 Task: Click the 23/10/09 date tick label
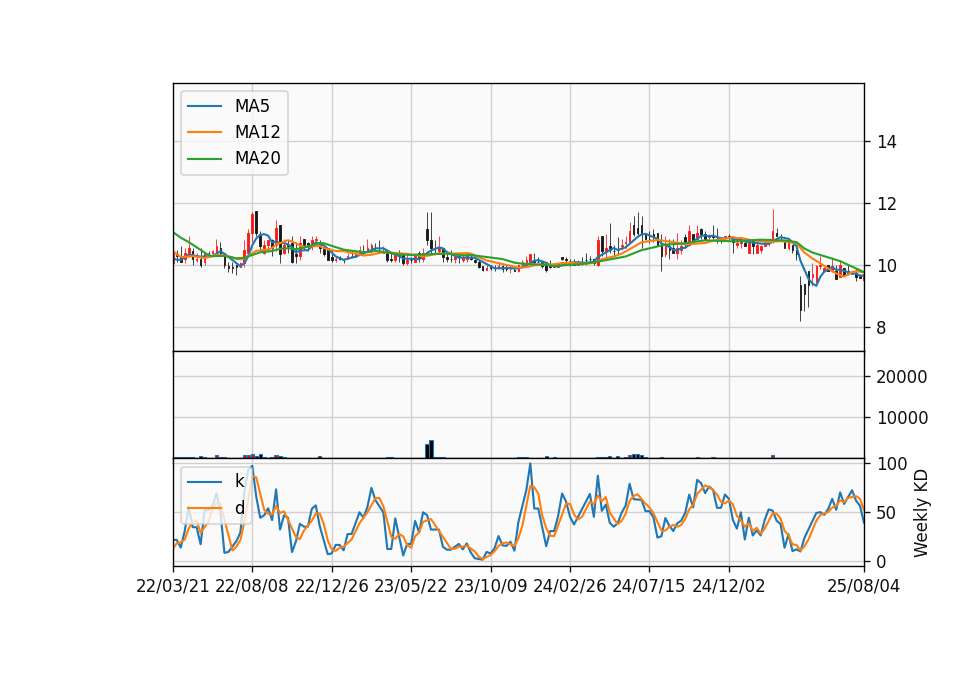(x=490, y=586)
